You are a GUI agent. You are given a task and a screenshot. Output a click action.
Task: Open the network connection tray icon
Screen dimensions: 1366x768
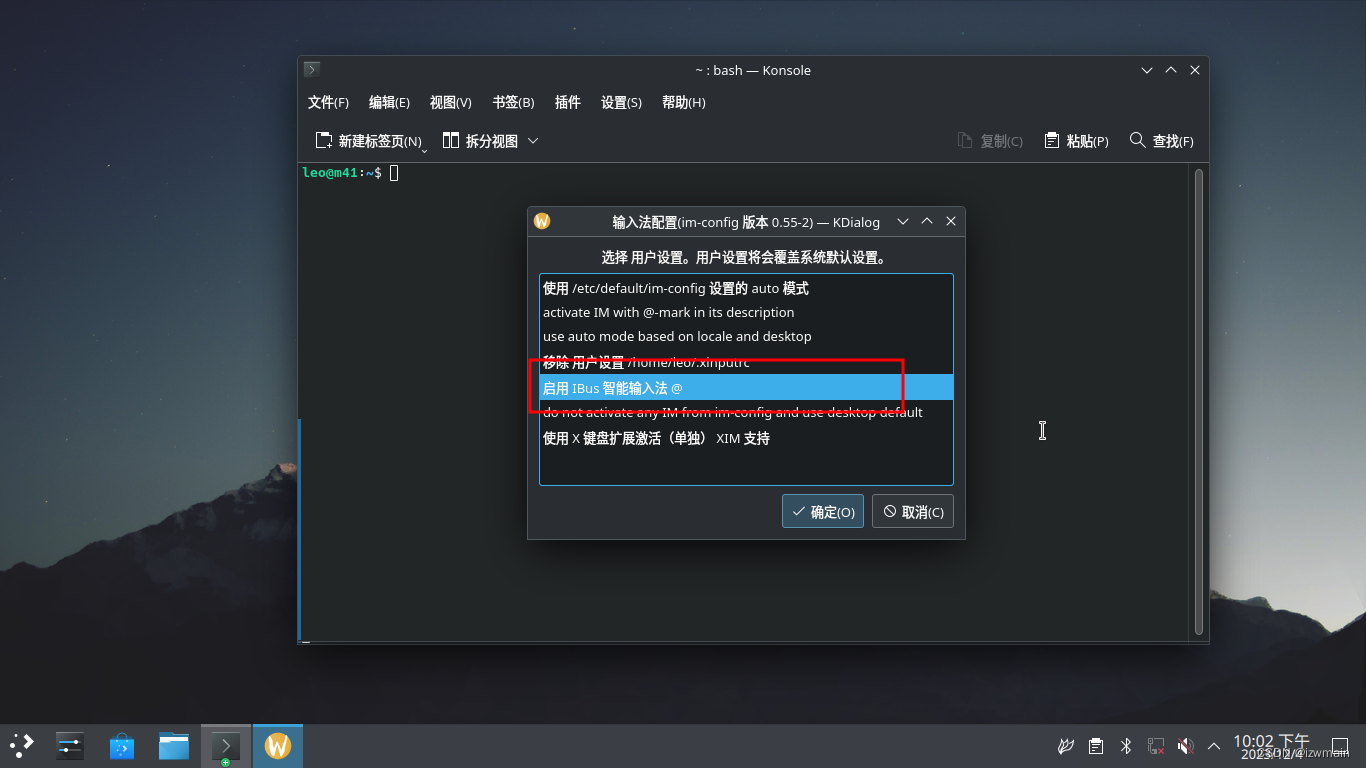[x=1155, y=746]
